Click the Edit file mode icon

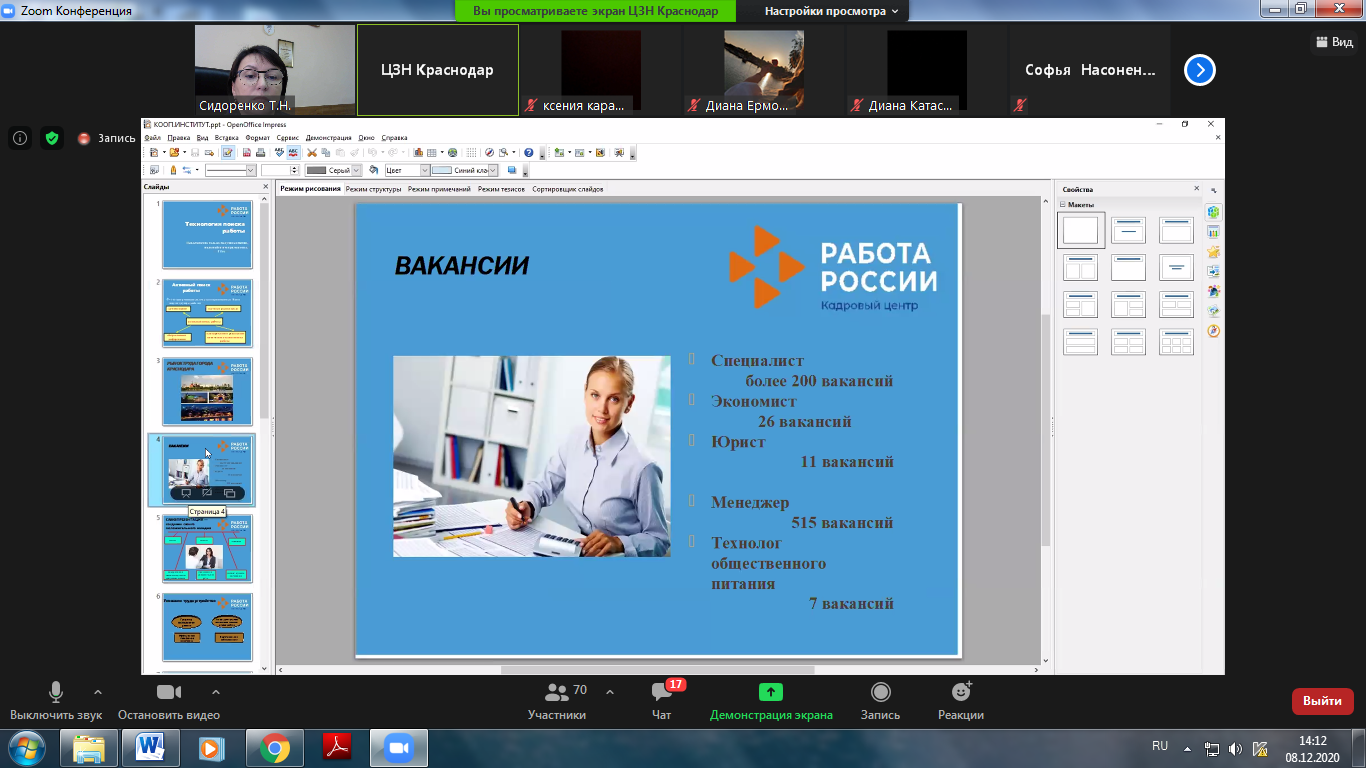pos(228,152)
